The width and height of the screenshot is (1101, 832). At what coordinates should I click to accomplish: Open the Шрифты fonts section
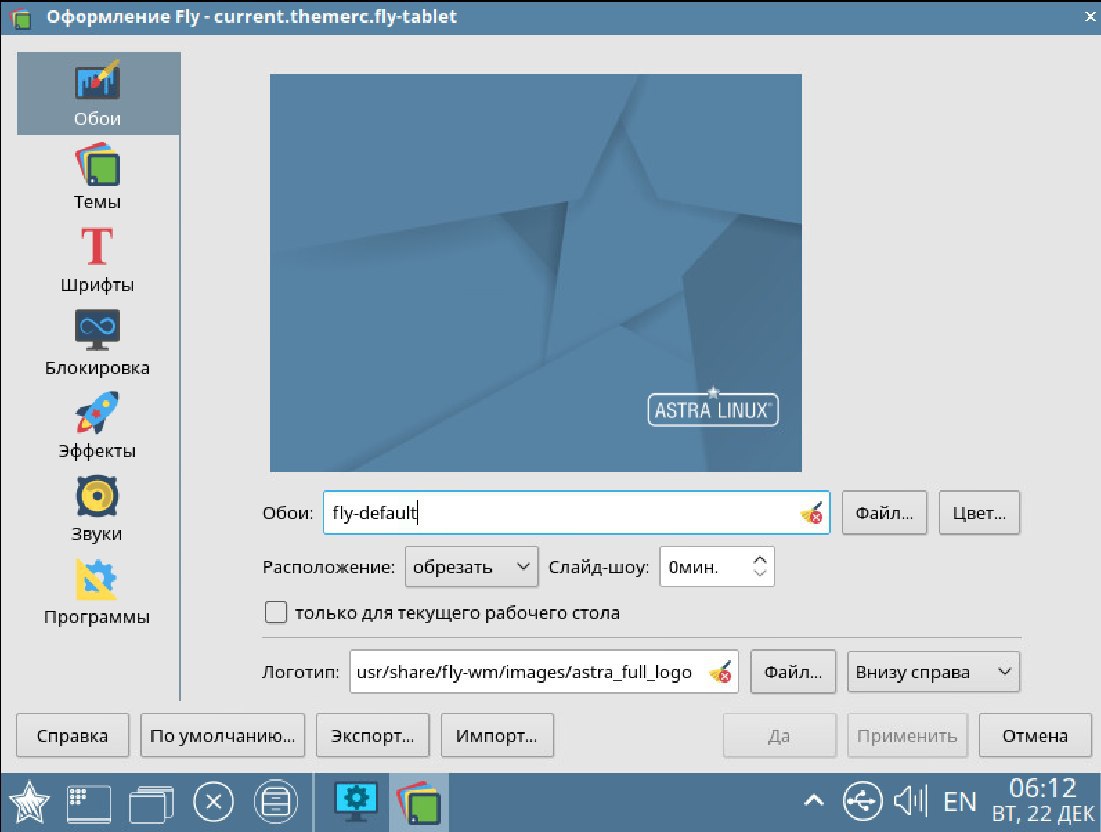coord(98,260)
